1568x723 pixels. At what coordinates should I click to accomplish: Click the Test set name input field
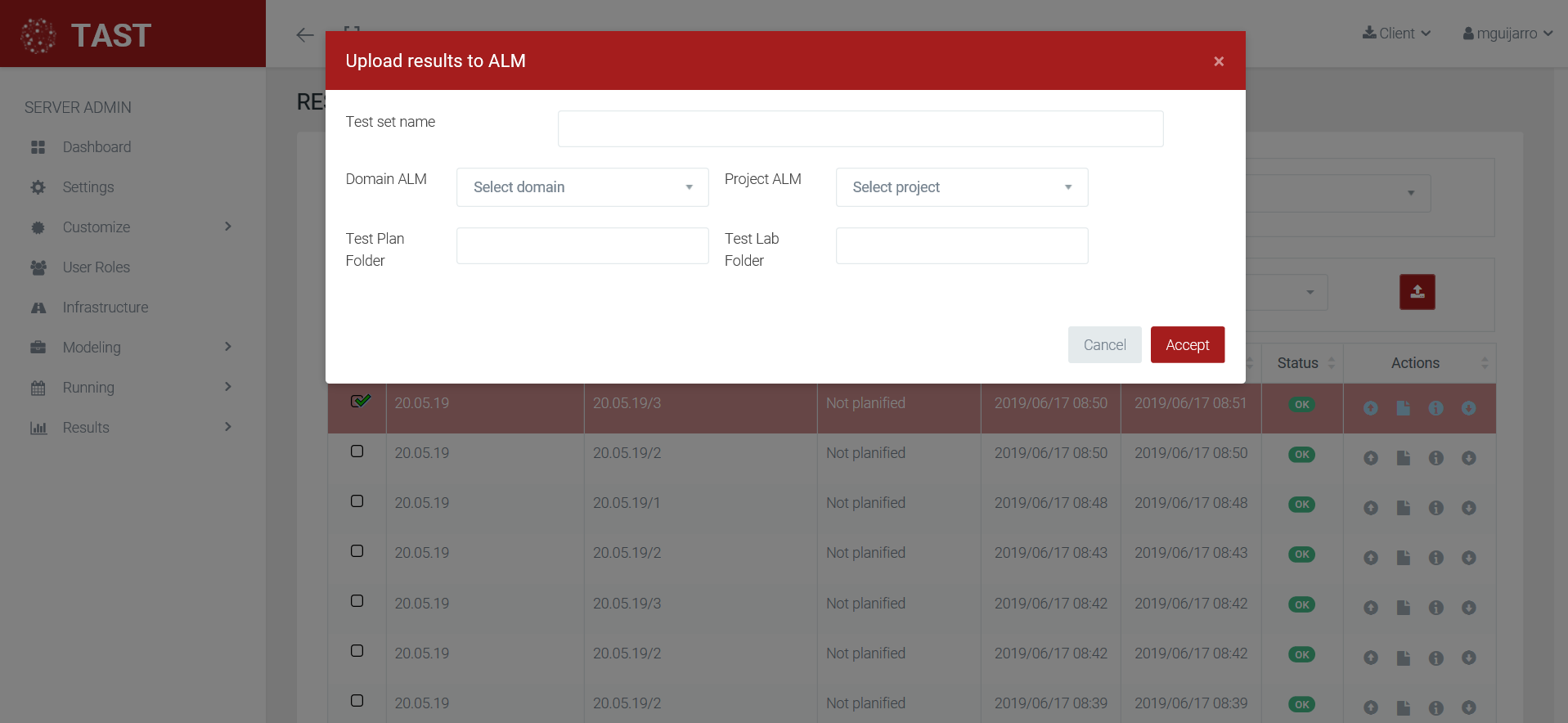click(x=860, y=129)
